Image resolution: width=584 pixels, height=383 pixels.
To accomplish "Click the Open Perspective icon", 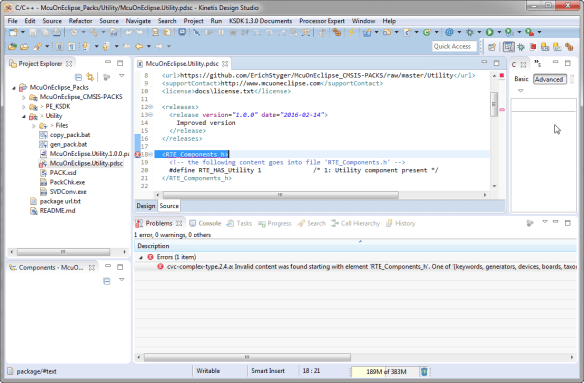I will point(492,47).
